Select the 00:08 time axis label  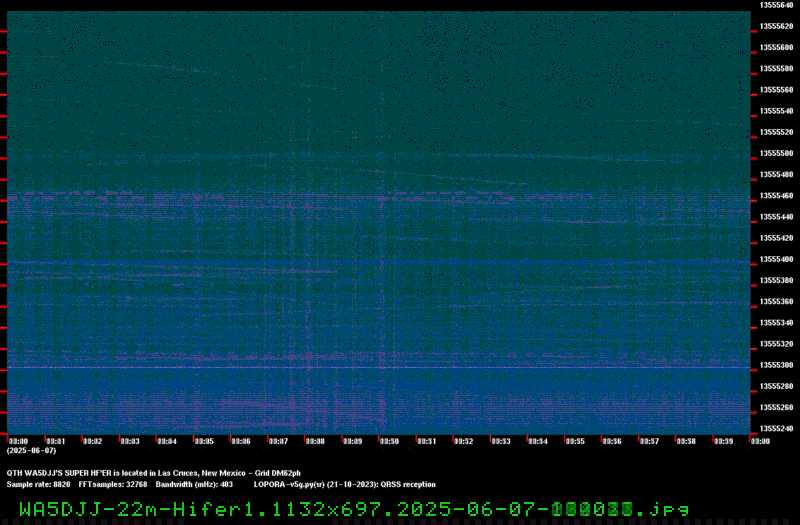315,441
